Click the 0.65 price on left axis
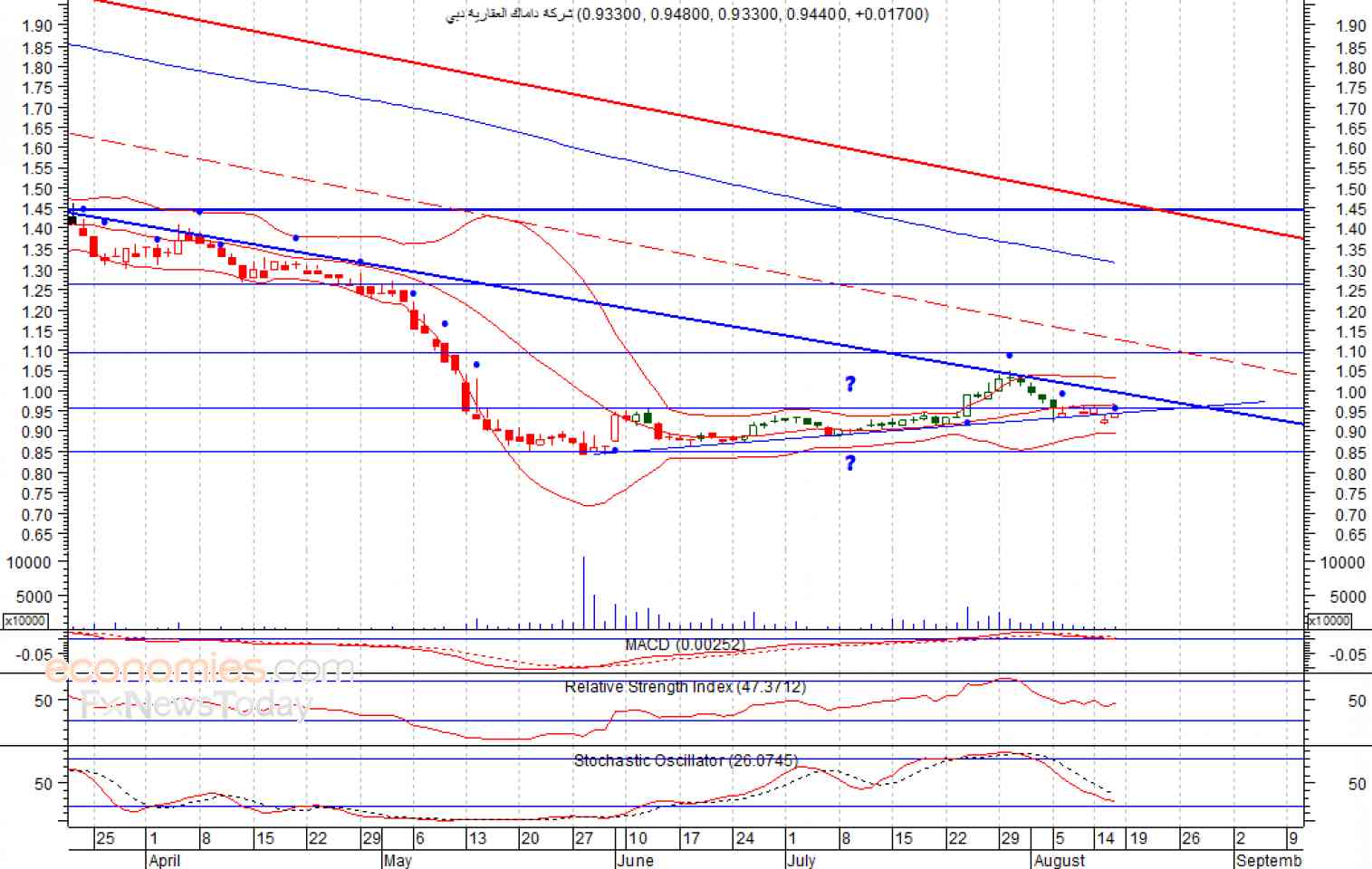The image size is (1372, 869). 37,535
